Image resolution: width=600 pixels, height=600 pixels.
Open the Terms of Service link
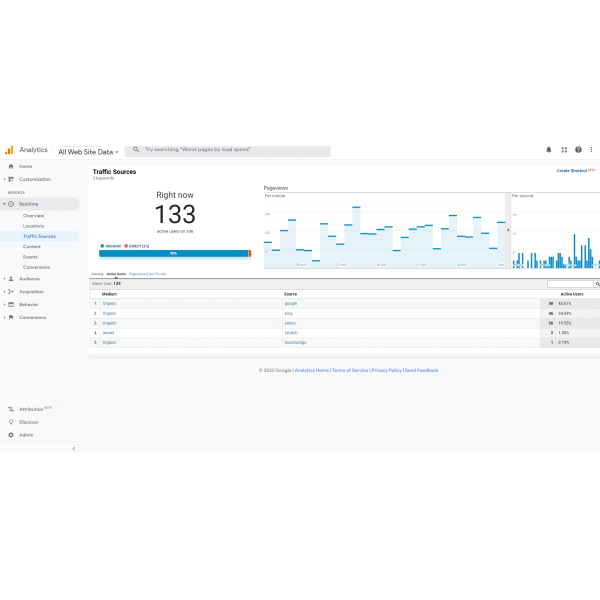click(350, 370)
